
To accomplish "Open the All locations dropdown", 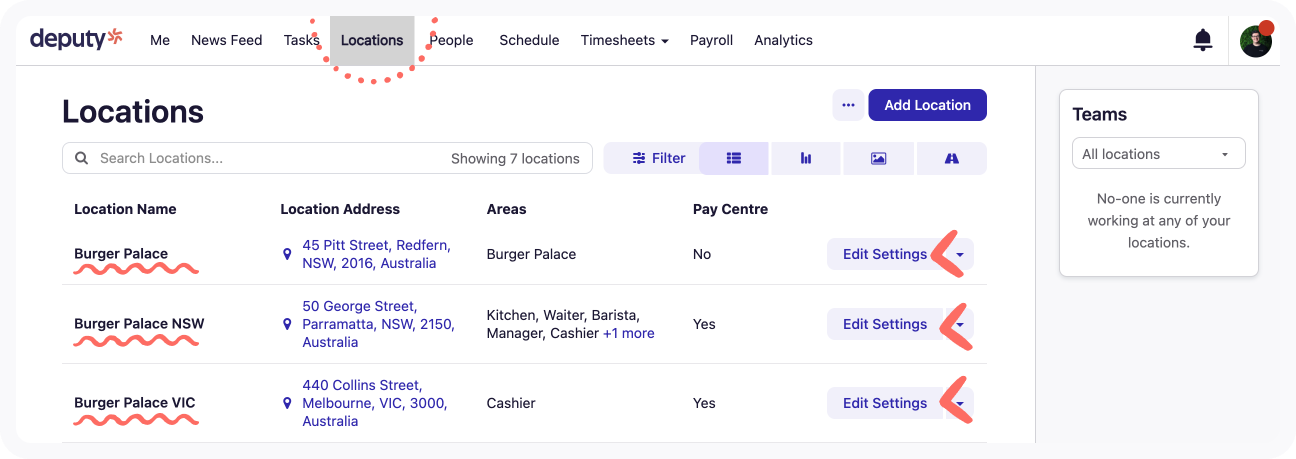I will (1158, 154).
